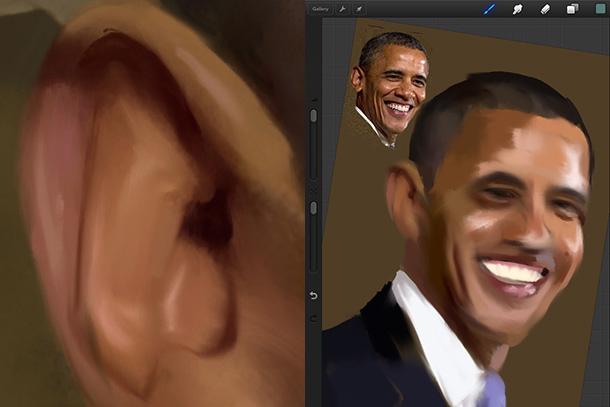Open the Gallery
This screenshot has width=610, height=407.
point(320,9)
